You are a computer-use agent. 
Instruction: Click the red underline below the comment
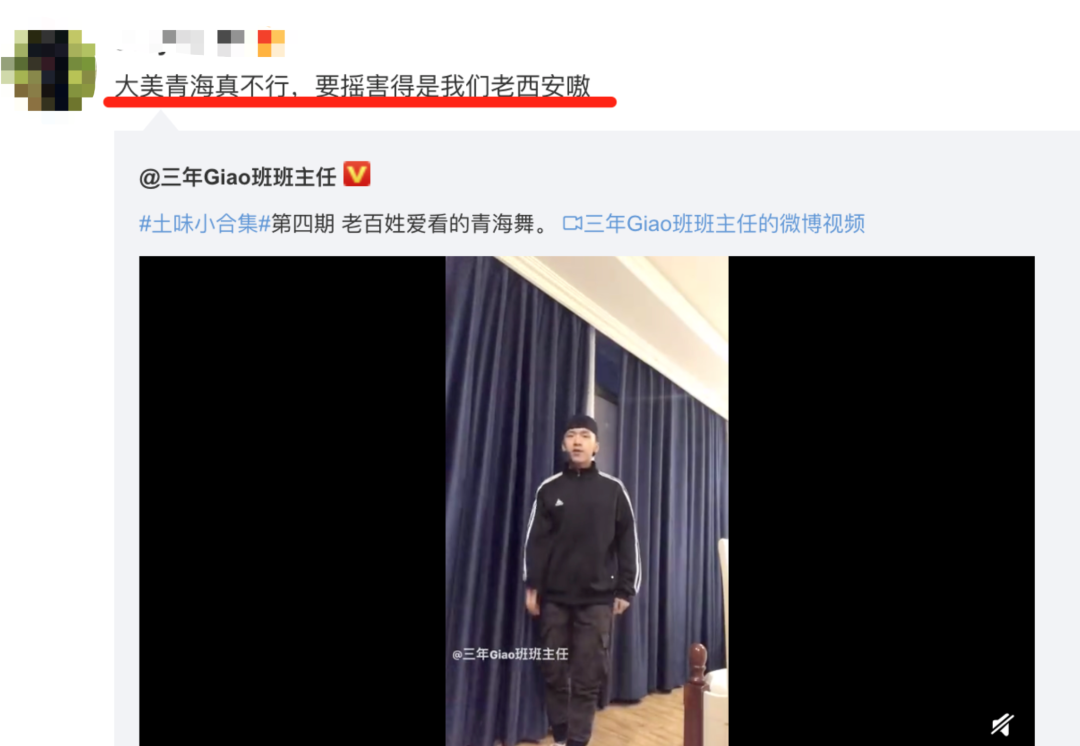click(360, 103)
